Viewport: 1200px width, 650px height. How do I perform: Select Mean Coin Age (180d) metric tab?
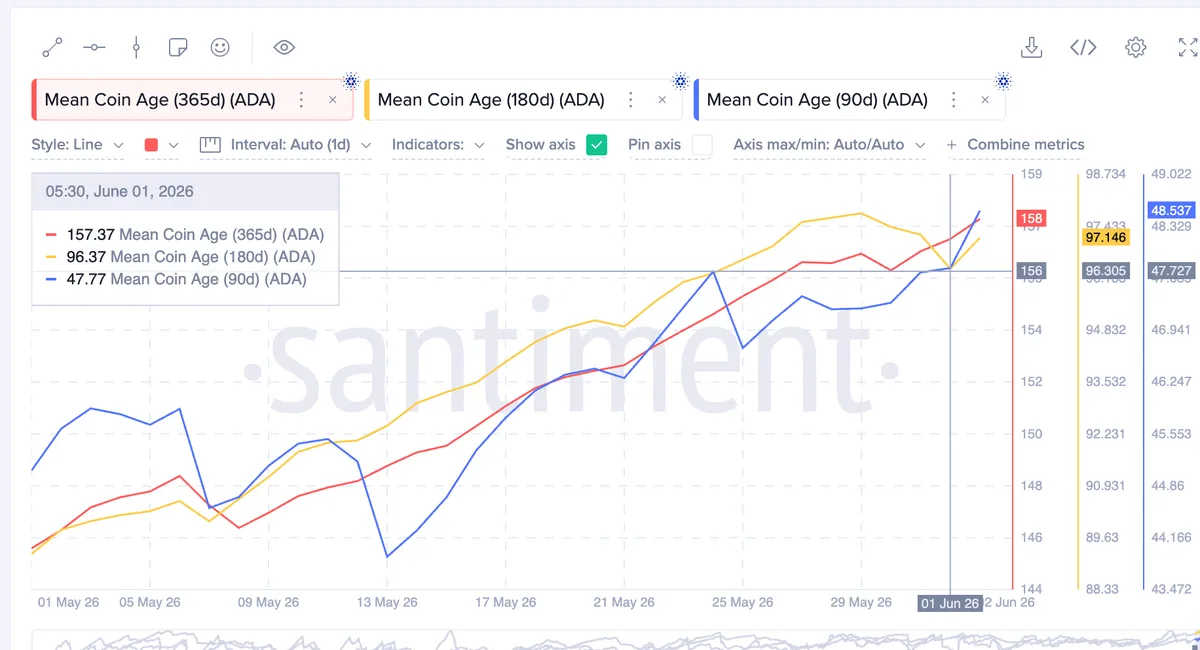pos(491,100)
